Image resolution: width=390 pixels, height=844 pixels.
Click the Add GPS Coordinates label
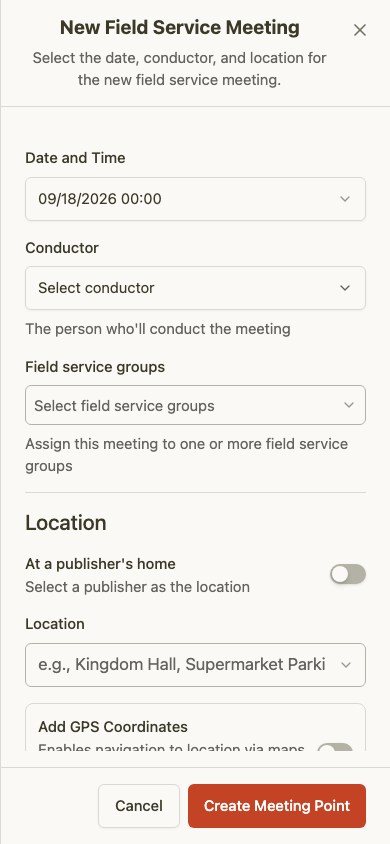113,727
